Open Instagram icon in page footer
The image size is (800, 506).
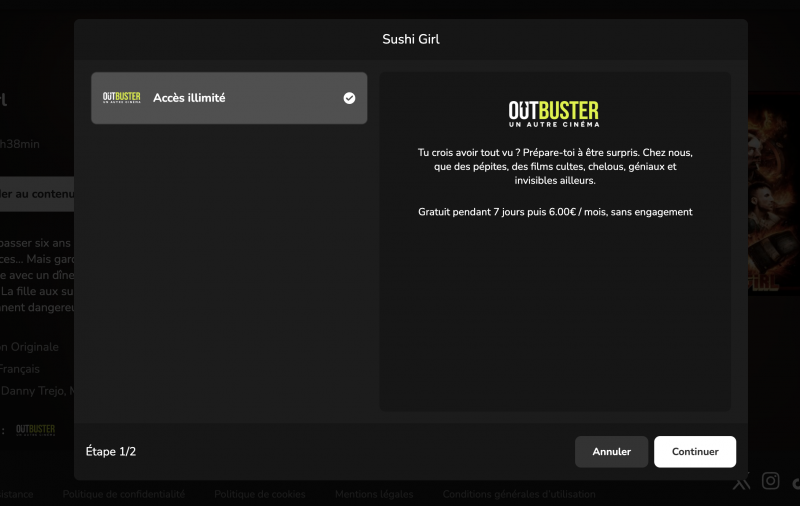pyautogui.click(x=770, y=480)
